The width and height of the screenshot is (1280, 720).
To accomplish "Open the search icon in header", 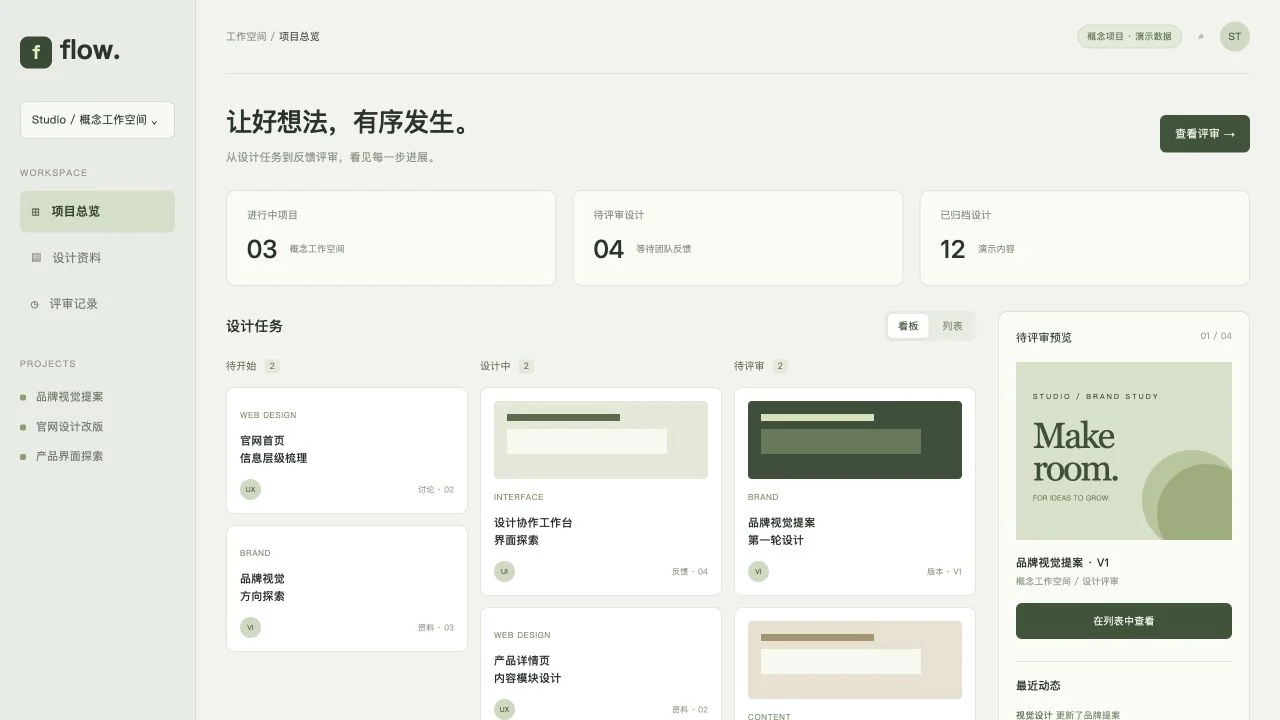I will click(1201, 37).
